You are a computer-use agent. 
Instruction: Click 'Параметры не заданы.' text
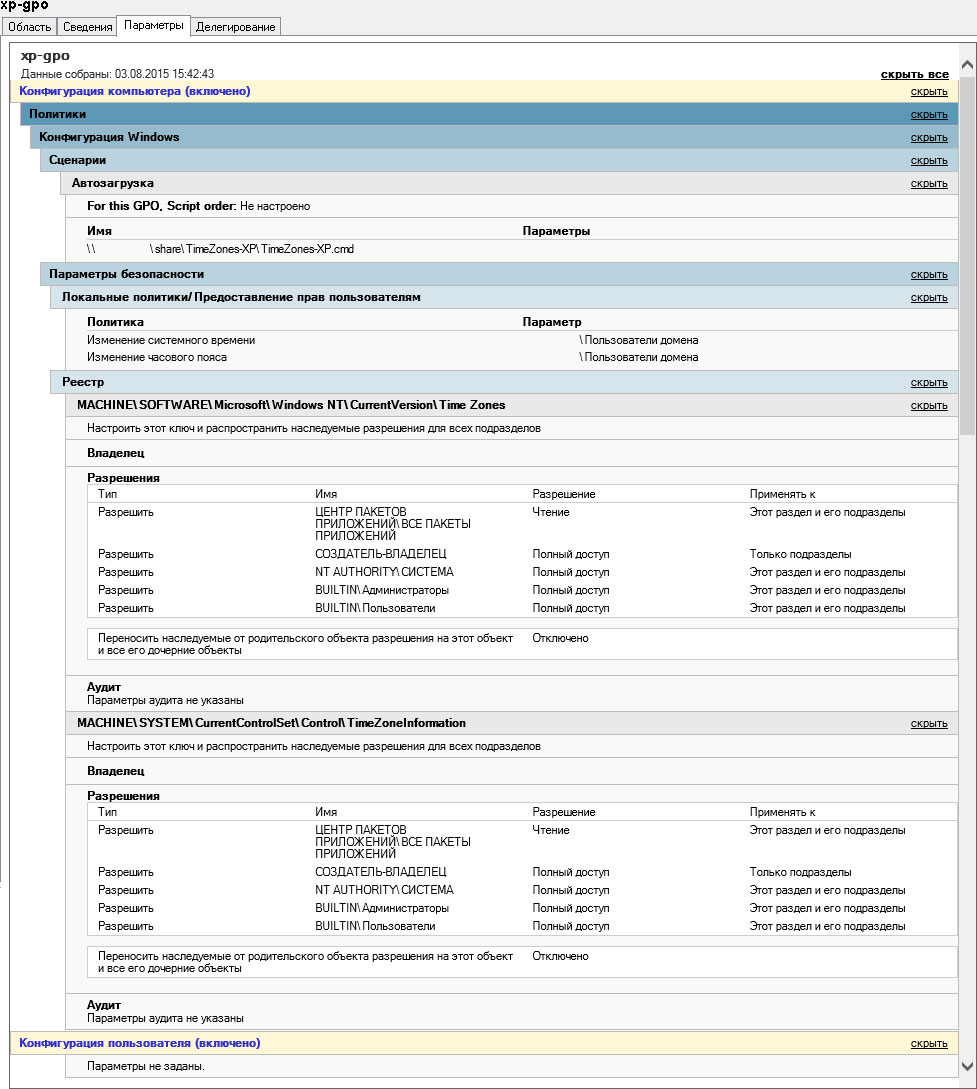[x=146, y=1066]
